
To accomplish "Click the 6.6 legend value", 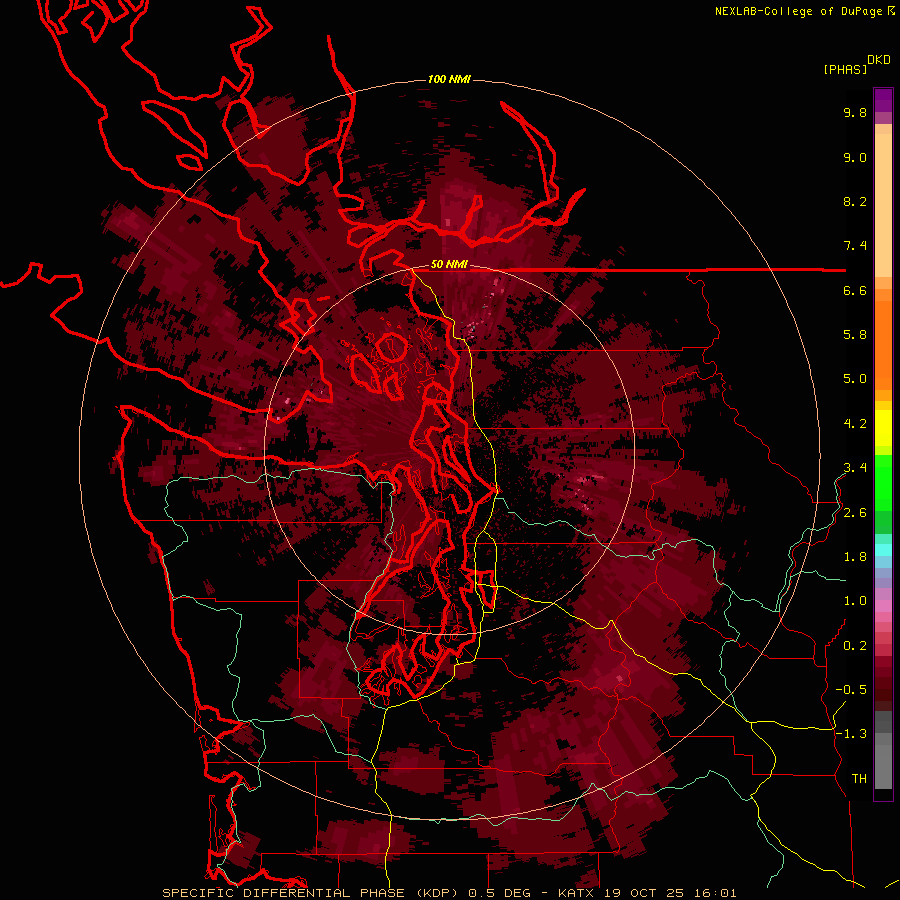I will (x=855, y=291).
